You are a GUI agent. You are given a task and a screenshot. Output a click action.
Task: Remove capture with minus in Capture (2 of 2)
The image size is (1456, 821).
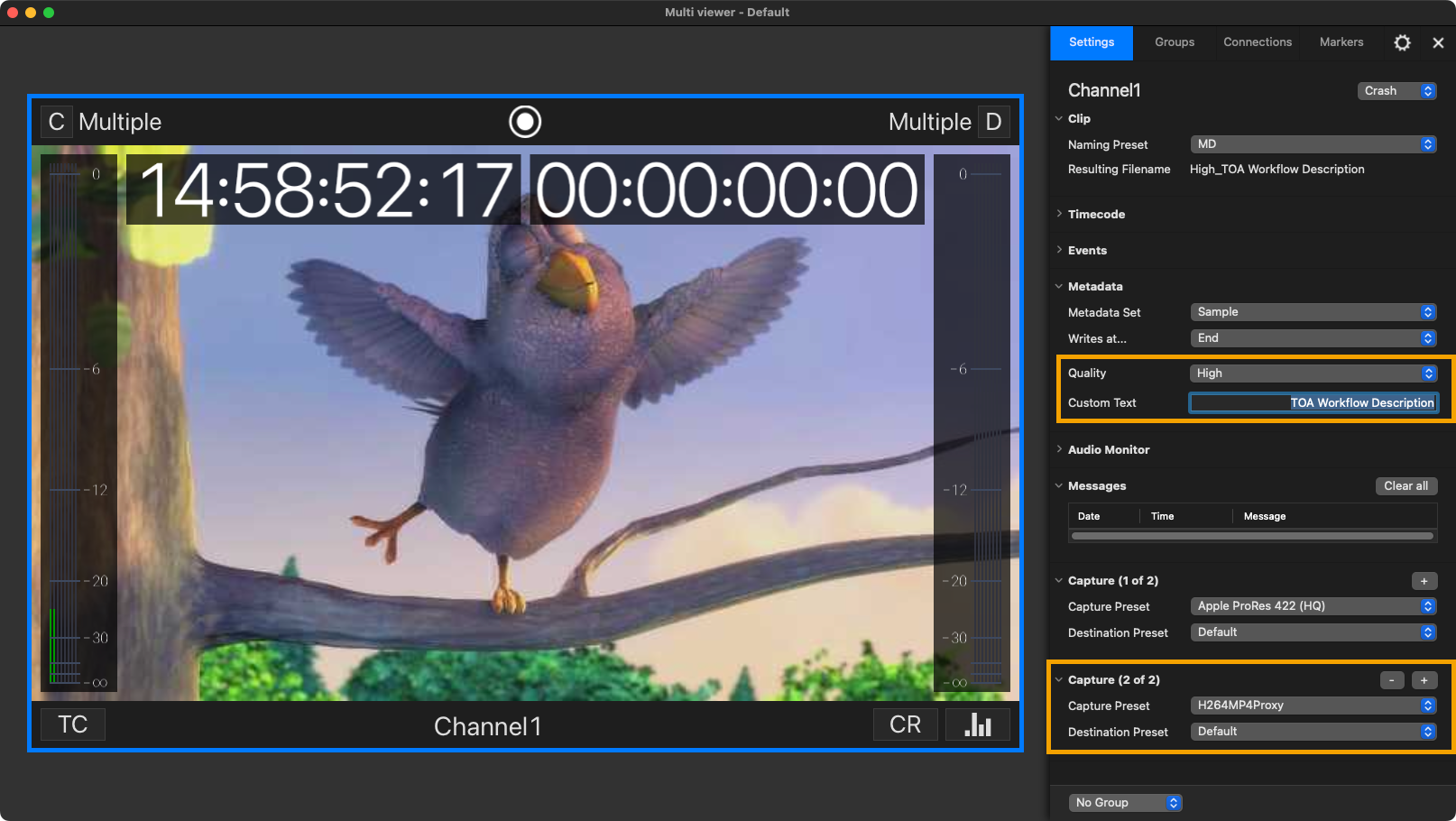[x=1392, y=680]
